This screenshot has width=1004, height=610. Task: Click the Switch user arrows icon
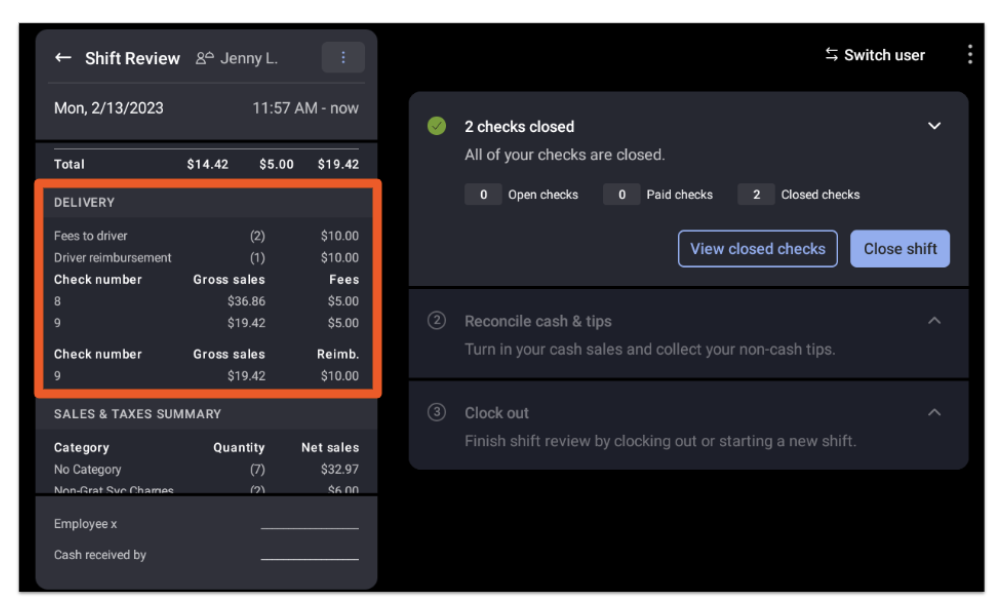pos(831,54)
